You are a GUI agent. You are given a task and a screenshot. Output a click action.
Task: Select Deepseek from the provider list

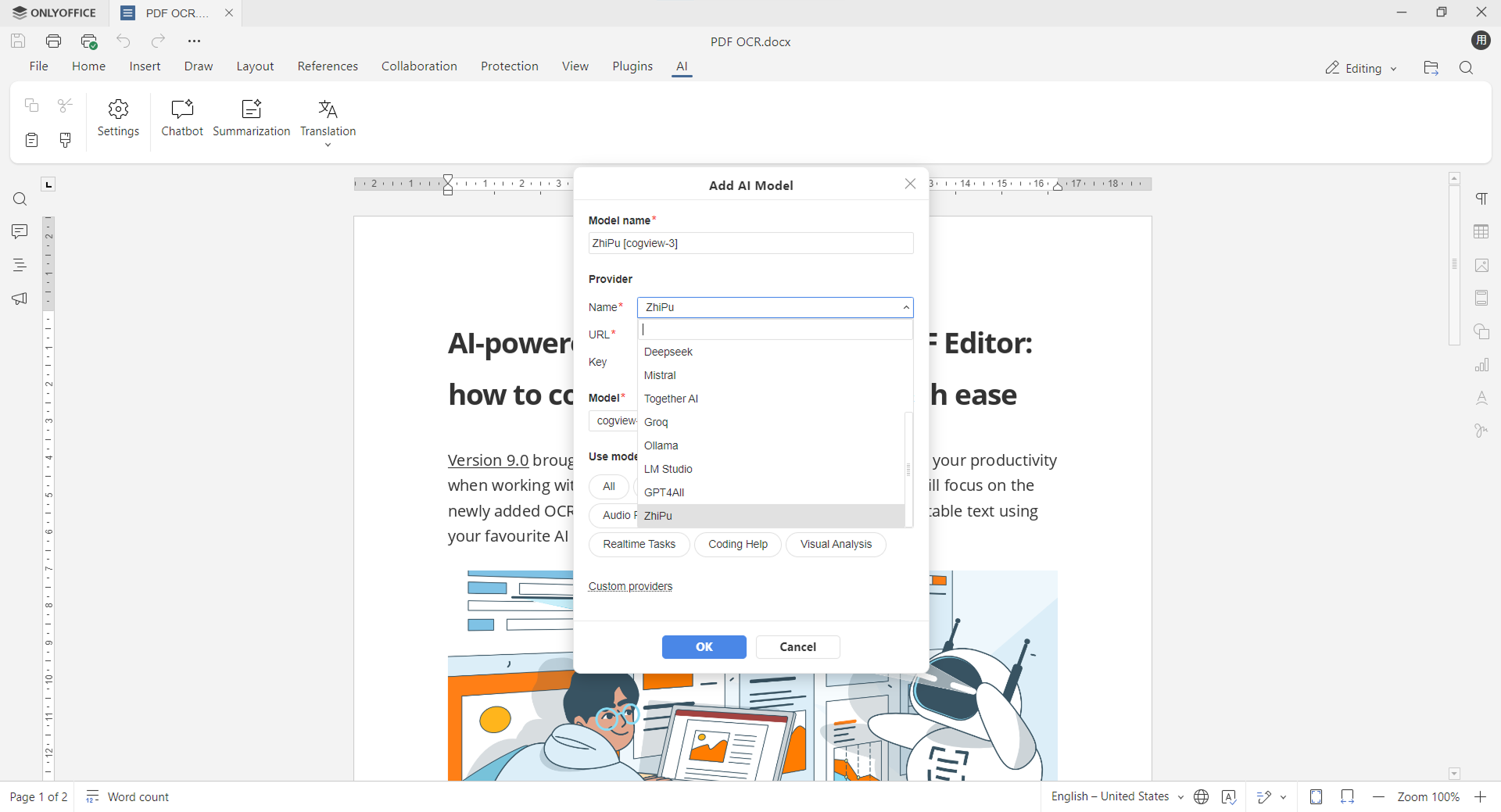pyautogui.click(x=771, y=352)
